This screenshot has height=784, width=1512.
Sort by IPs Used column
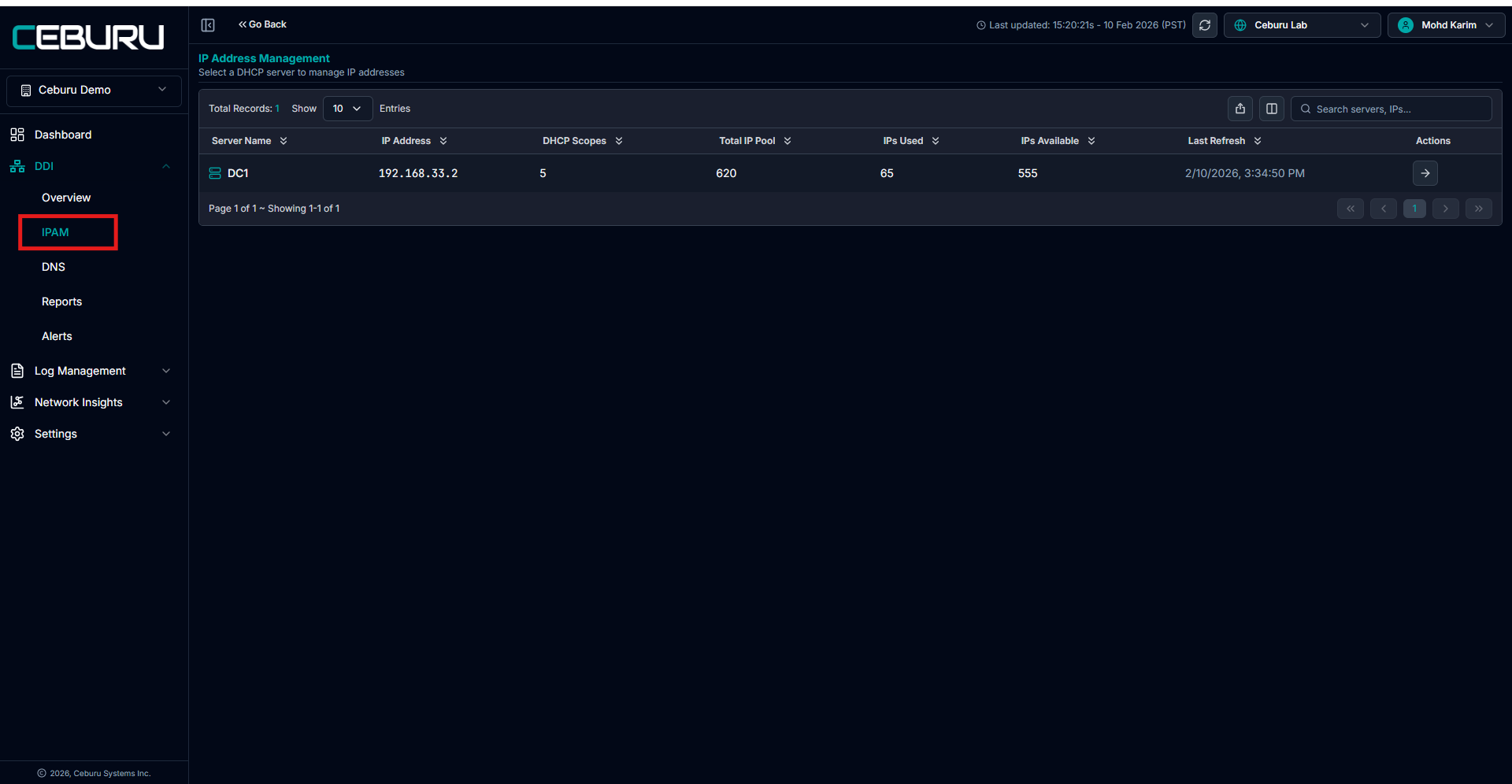[x=910, y=141]
